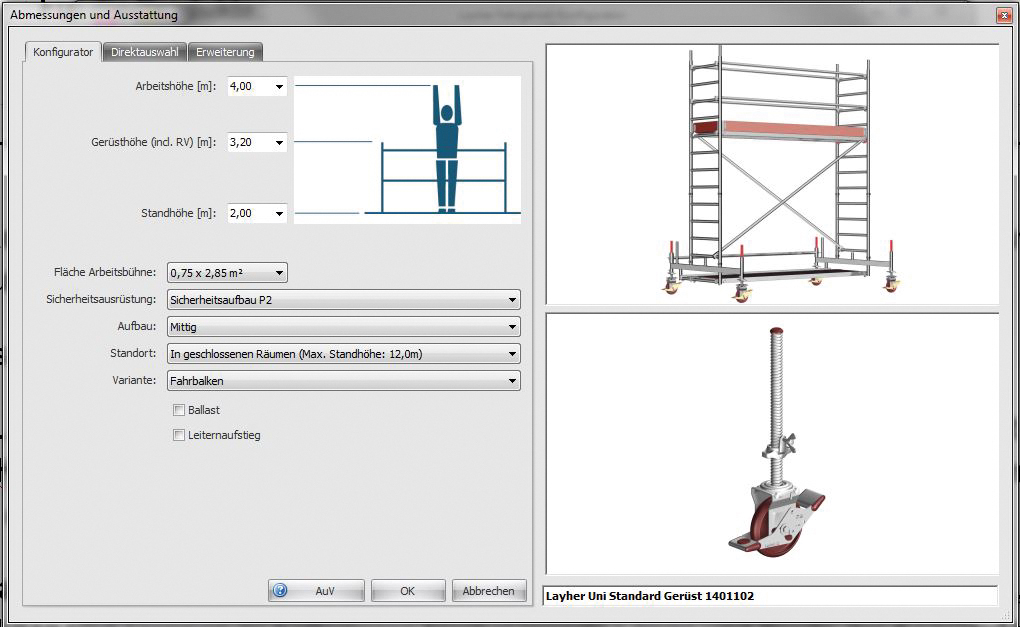Select the Konfigurator tab

click(63, 52)
